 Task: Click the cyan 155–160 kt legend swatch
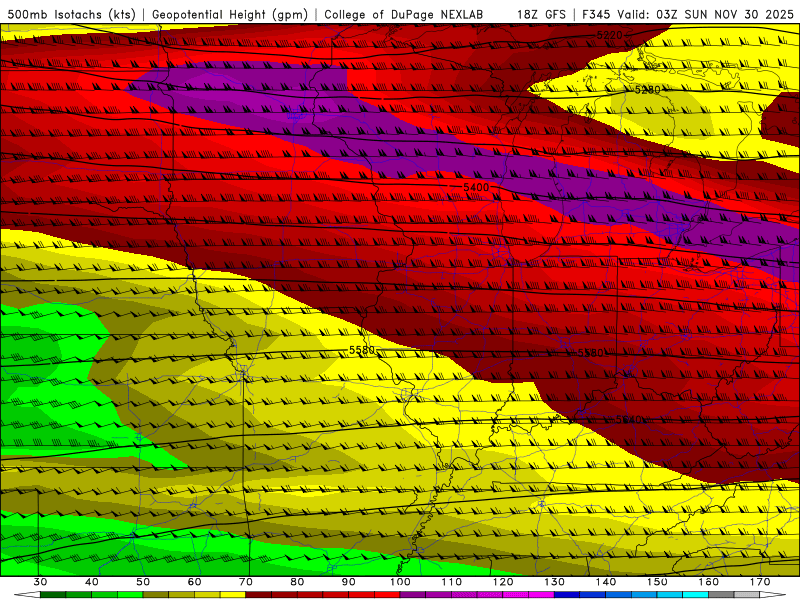coord(695,595)
